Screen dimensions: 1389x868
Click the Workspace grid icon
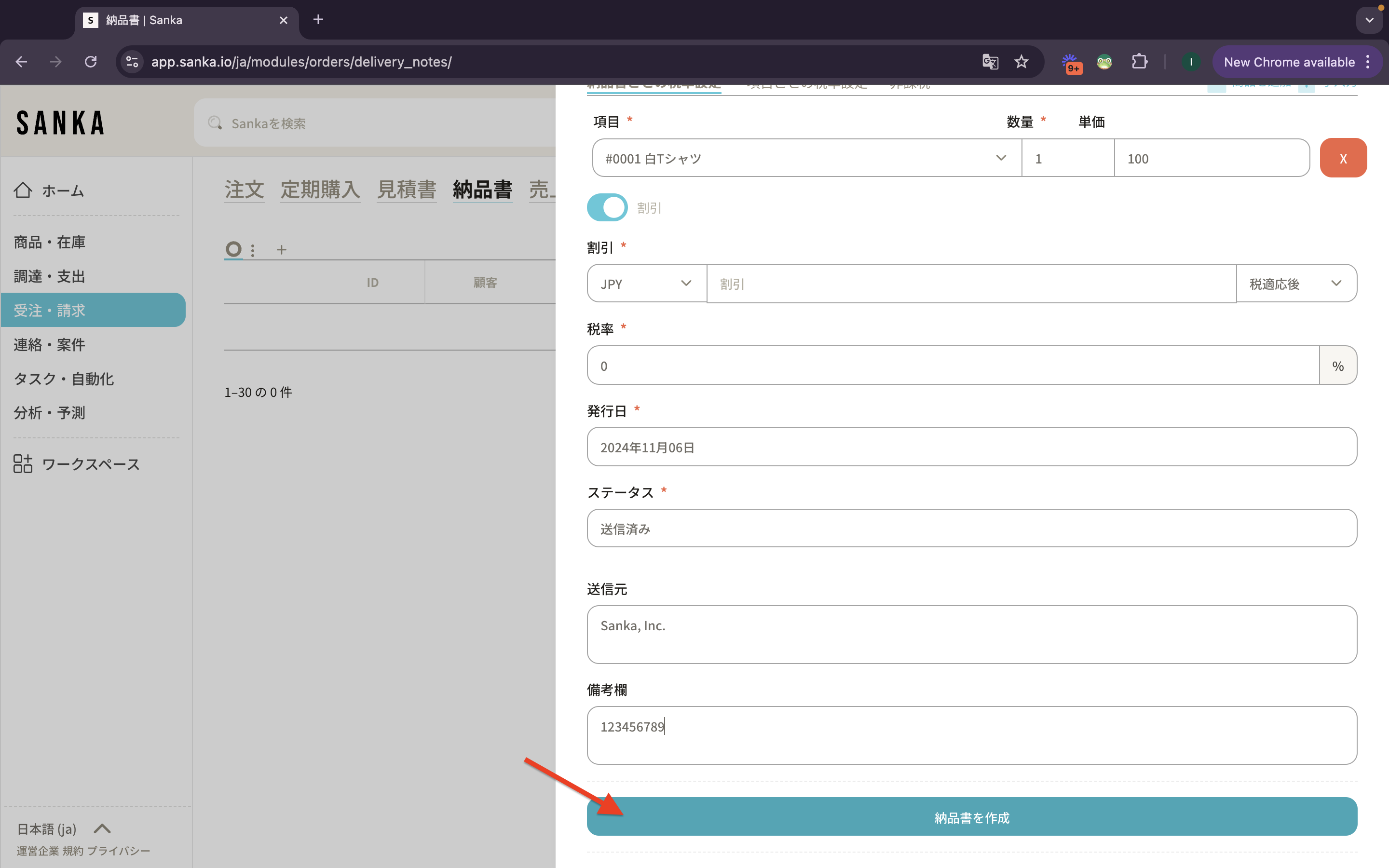(23, 464)
